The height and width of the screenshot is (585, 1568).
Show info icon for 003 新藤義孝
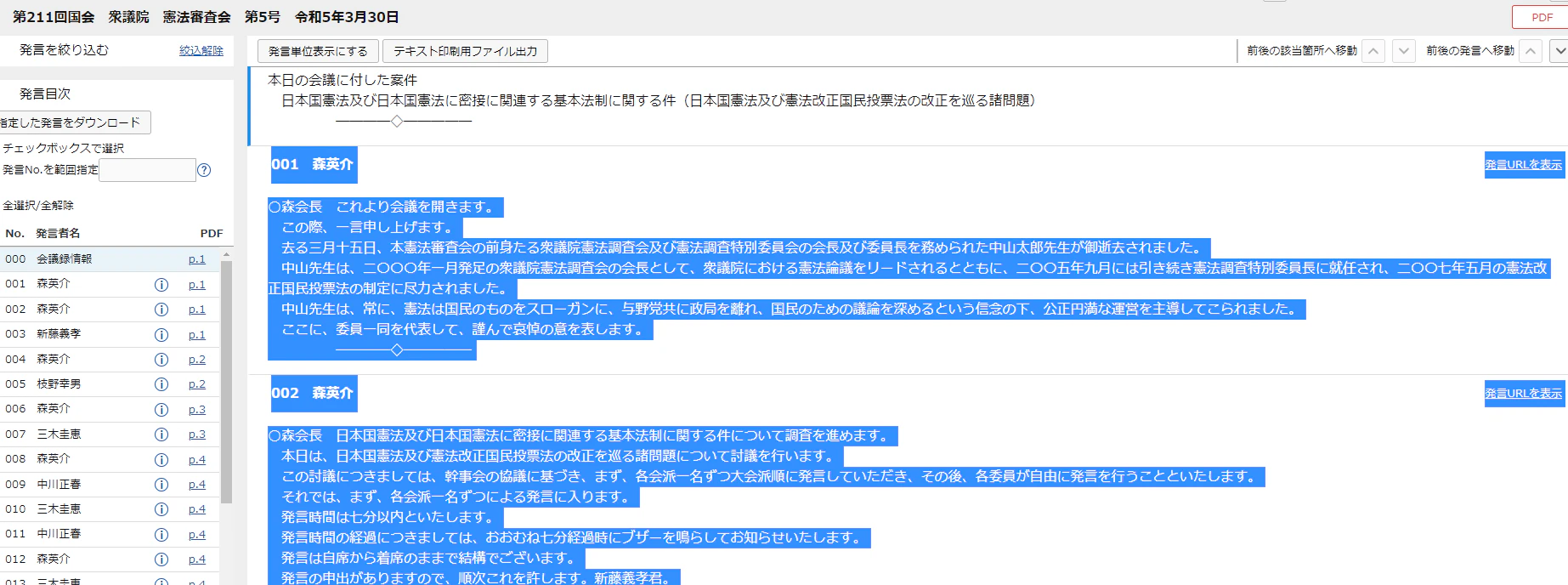pos(161,335)
